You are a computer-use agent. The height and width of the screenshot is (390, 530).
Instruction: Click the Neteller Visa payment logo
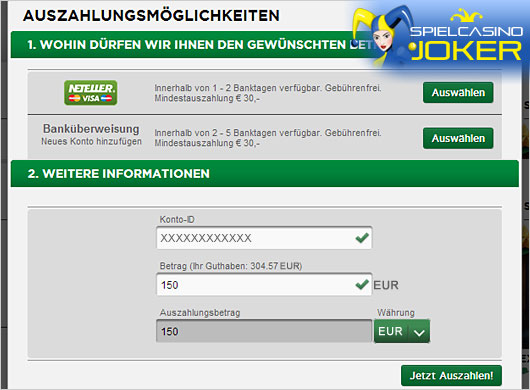(x=91, y=93)
